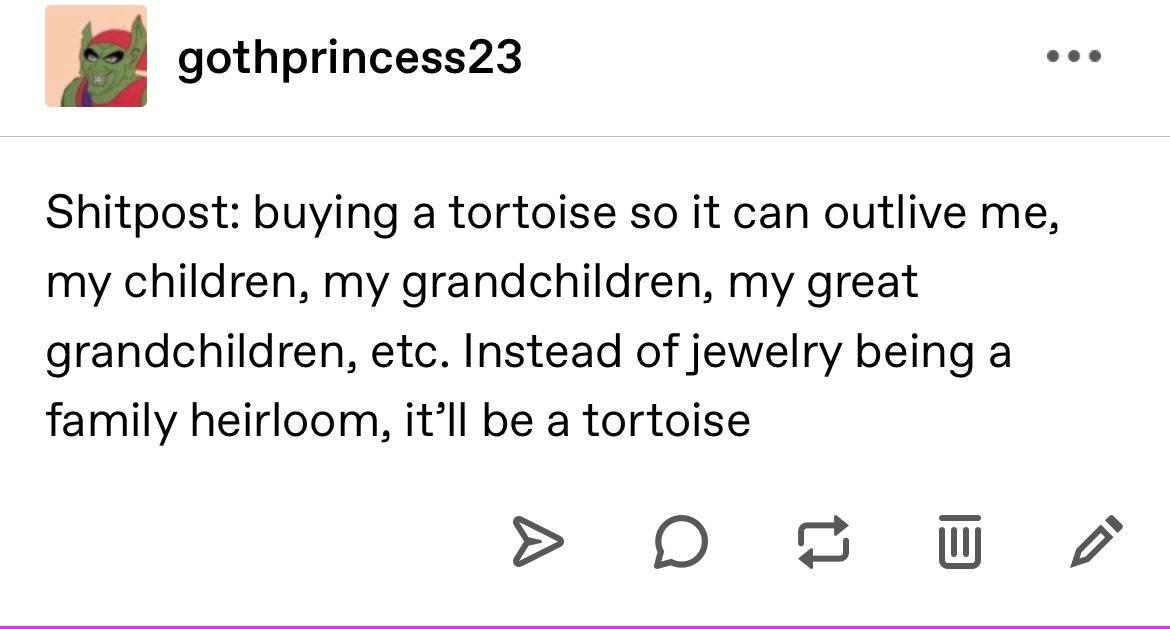The width and height of the screenshot is (1170, 629).
Task: Open gothprincess23's profile via username
Action: click(x=348, y=57)
